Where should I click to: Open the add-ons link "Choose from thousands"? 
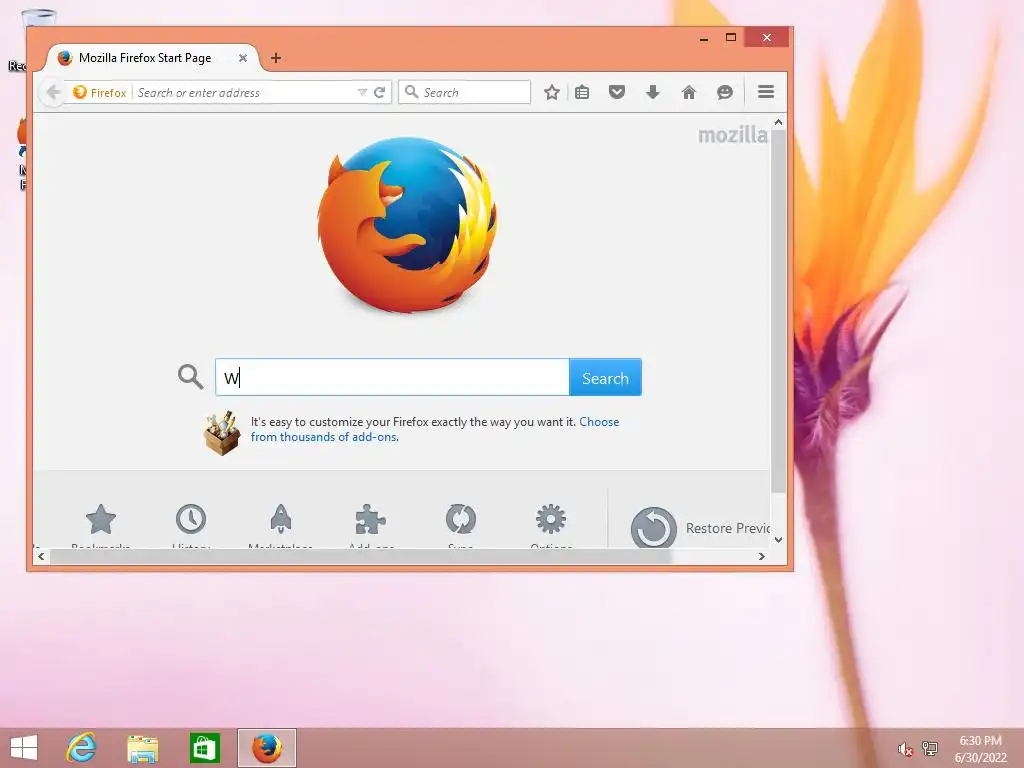tap(435, 429)
